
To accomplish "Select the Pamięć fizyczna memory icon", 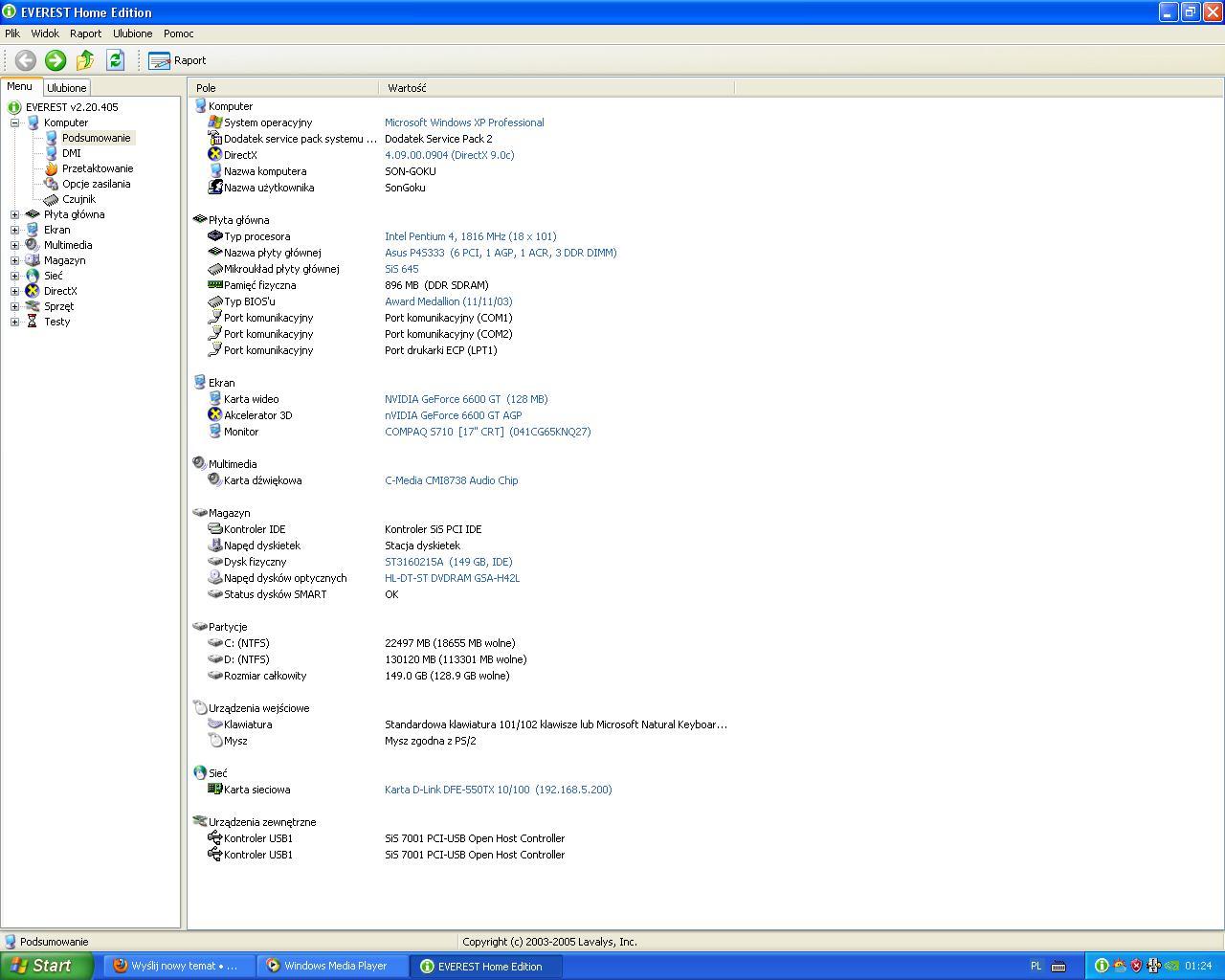I will (215, 285).
